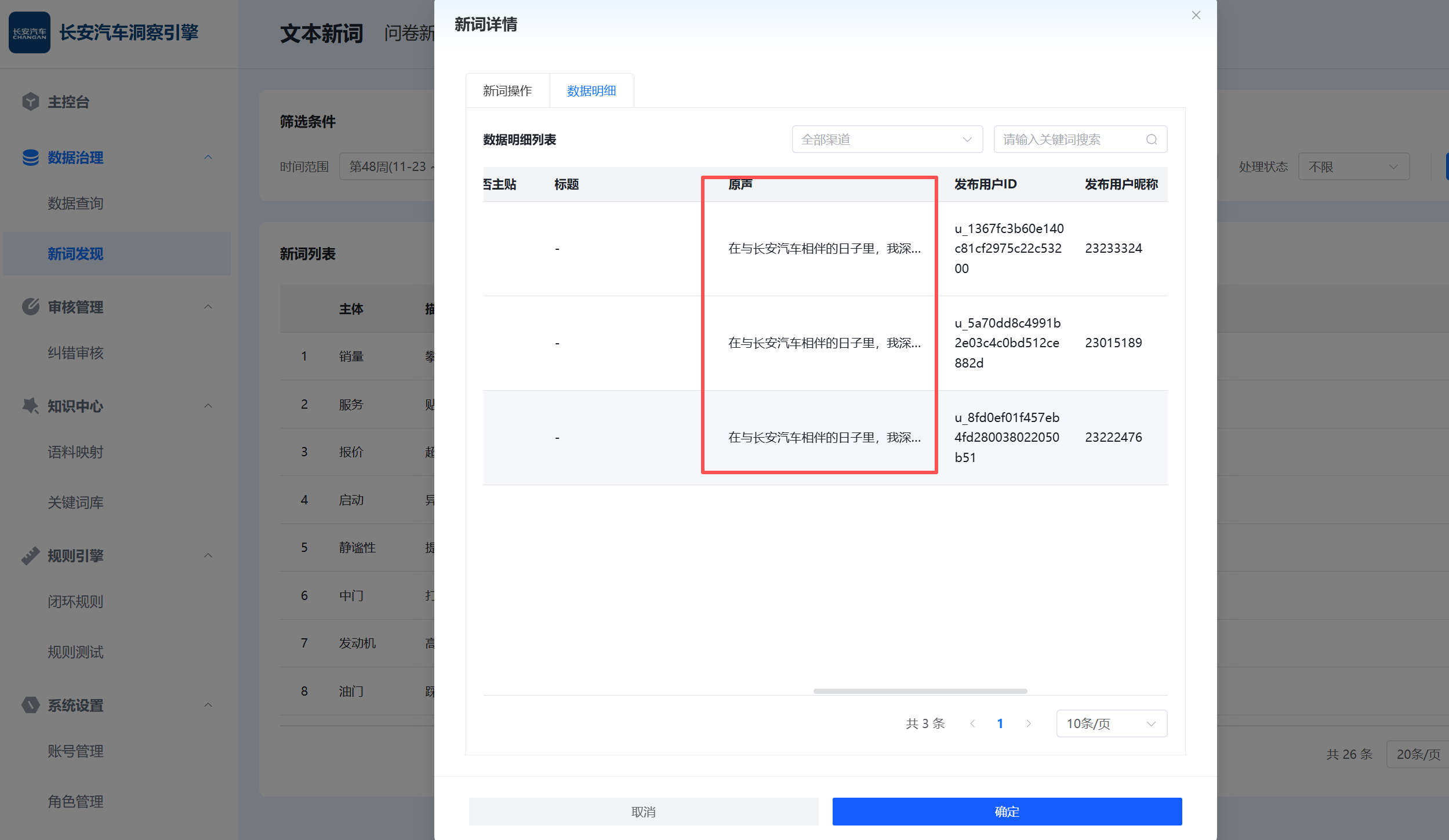This screenshot has width=1449, height=840.
Task: Open the 10条/页 page size dropdown
Action: tap(1111, 723)
